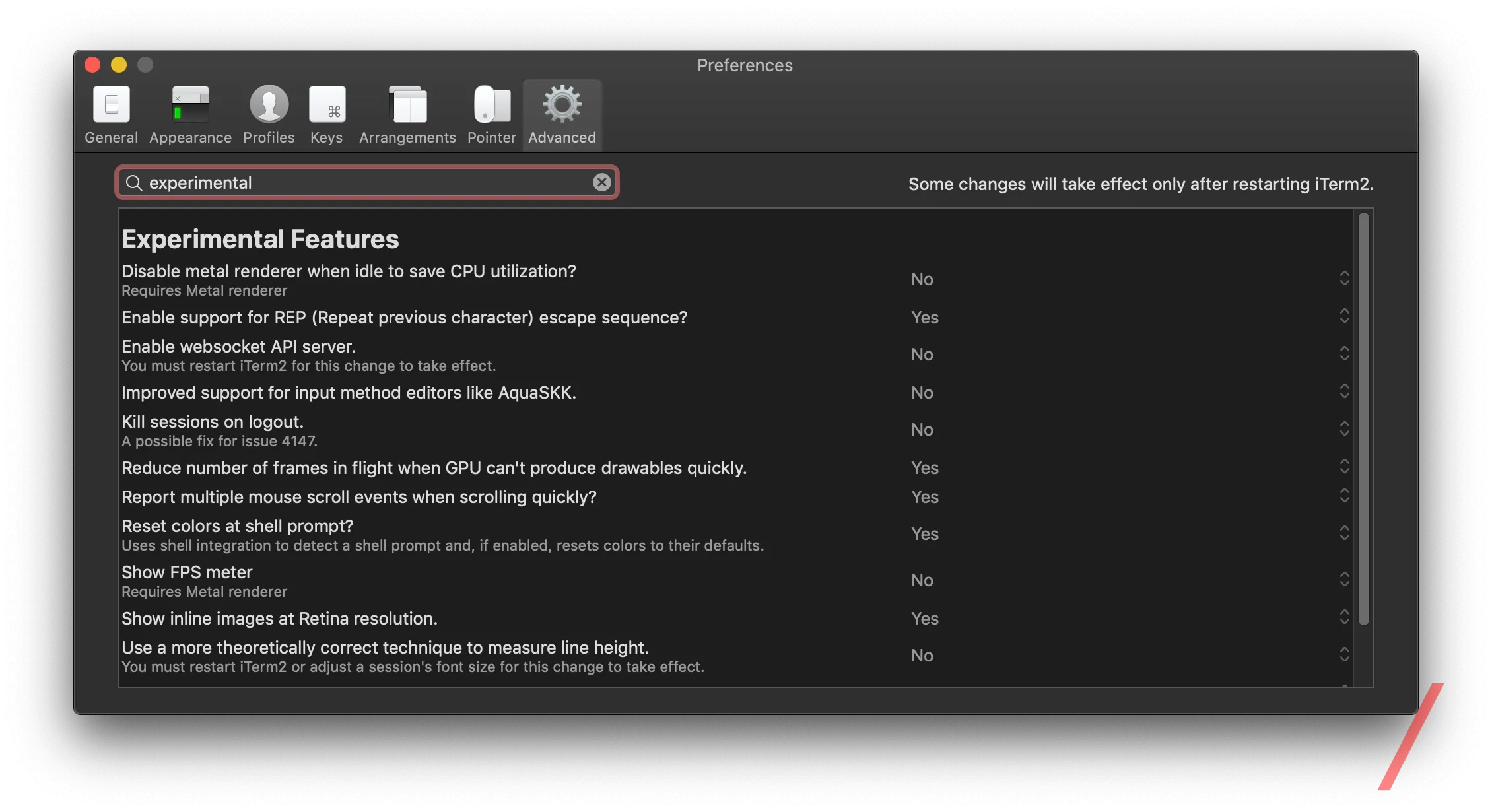
Task: Enable the 'Show FPS meter' setting
Action: (x=1345, y=580)
